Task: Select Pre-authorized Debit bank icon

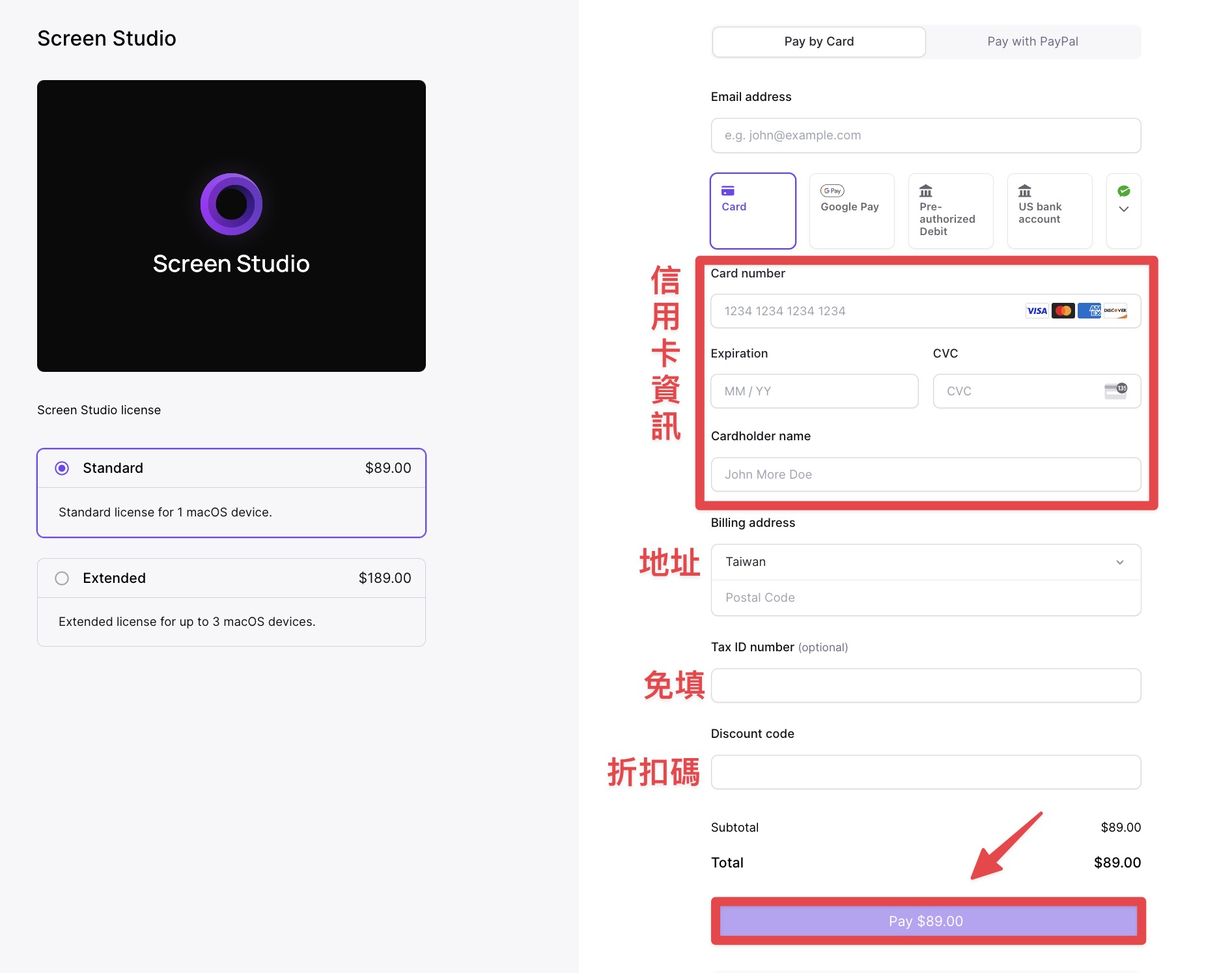Action: 925,191
